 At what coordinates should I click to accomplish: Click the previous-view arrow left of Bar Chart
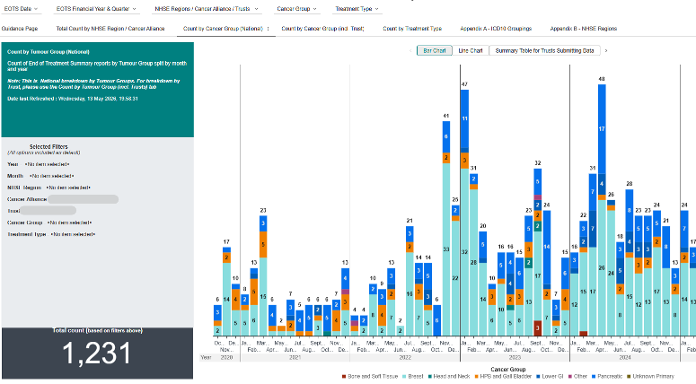(411, 51)
